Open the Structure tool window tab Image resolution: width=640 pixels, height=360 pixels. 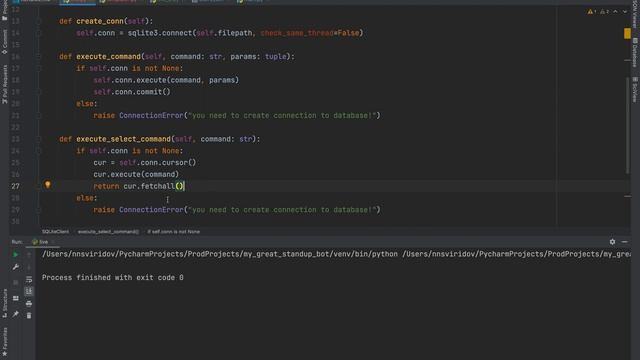tap(4, 303)
